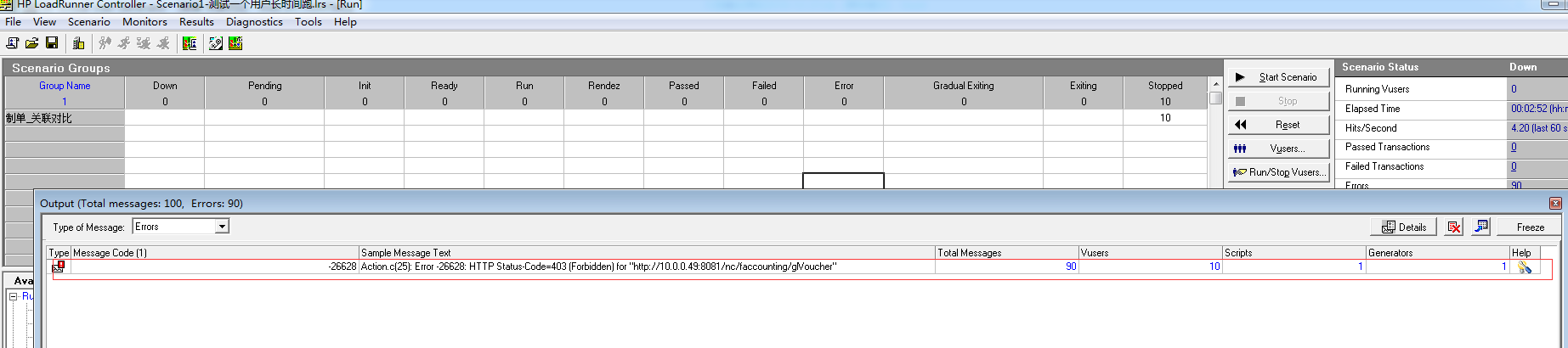The image size is (1568, 348).
Task: Click the Sample Message Text column header
Action: 647,253
